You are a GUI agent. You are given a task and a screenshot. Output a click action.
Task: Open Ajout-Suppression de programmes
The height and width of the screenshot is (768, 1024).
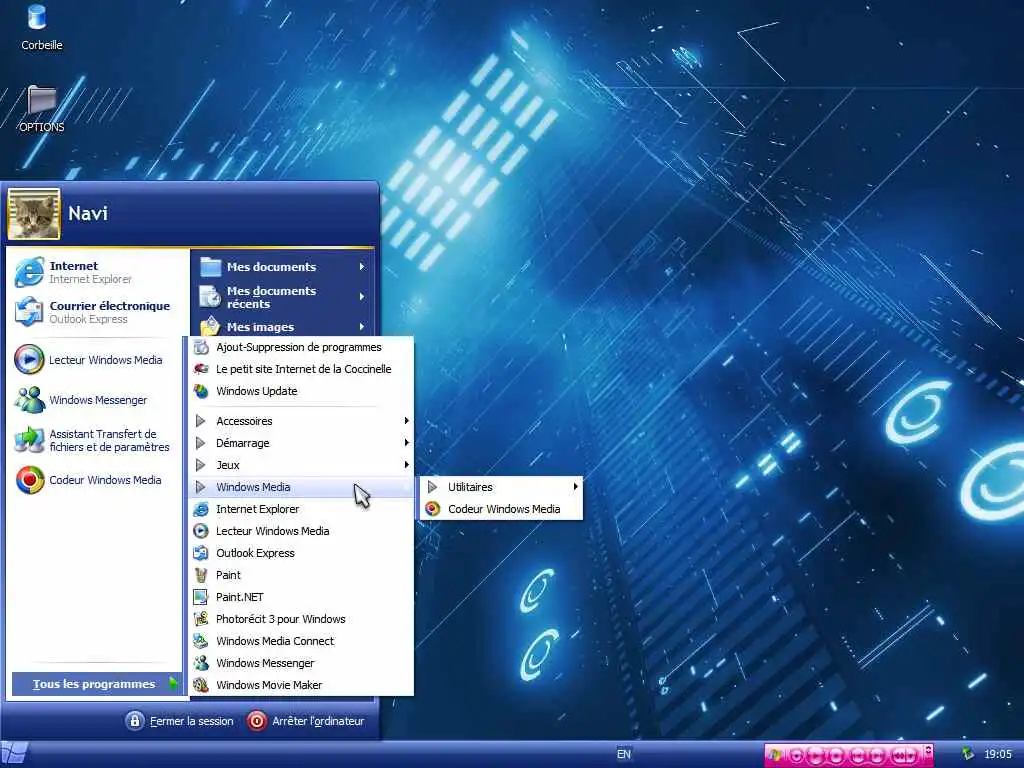(300, 347)
